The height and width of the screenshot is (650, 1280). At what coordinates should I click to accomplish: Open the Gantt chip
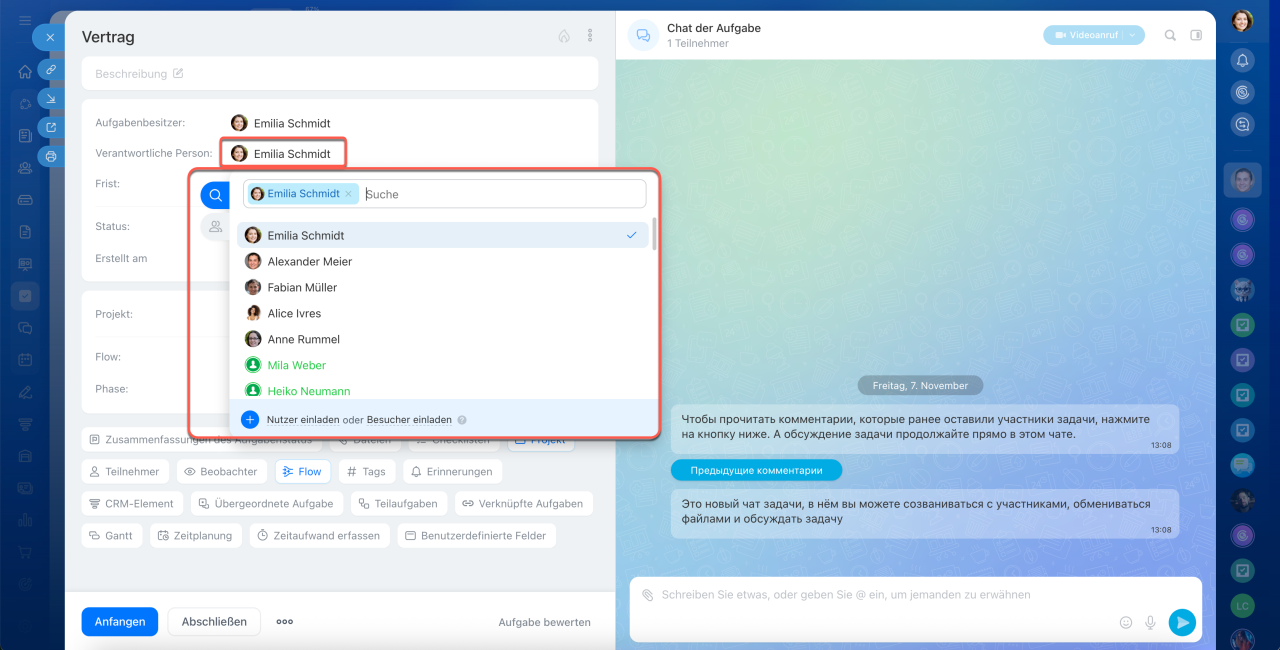point(111,535)
